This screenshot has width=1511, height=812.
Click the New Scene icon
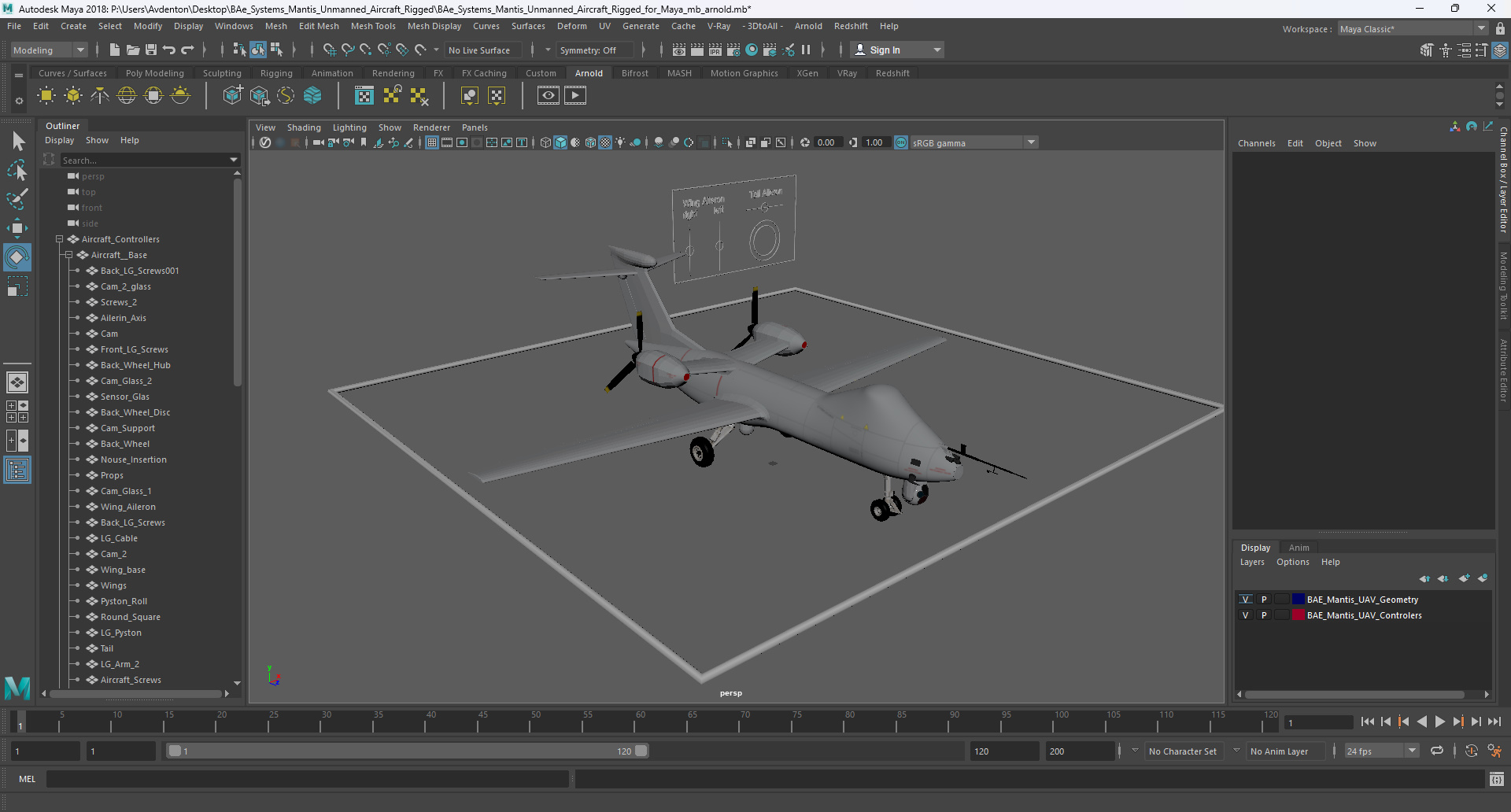(115, 50)
